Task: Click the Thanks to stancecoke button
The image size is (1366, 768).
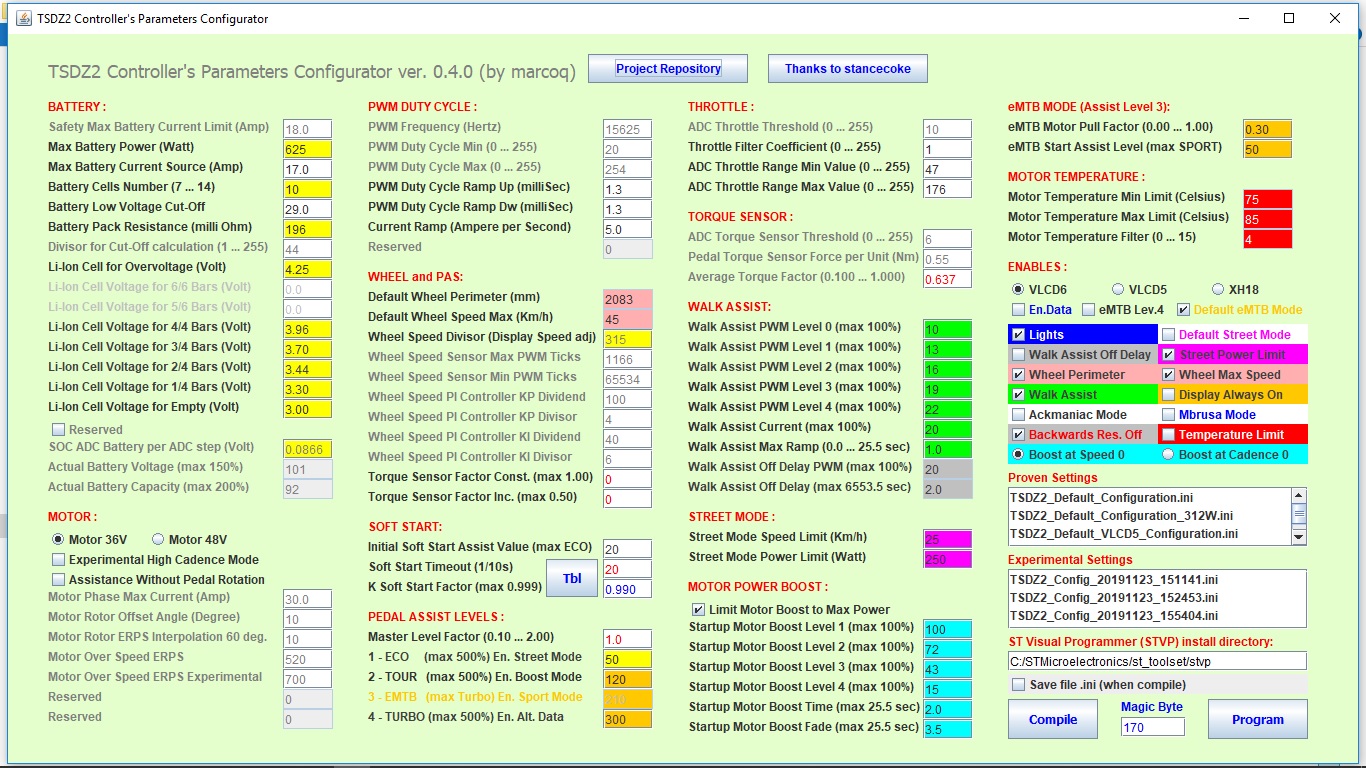Action: point(848,68)
